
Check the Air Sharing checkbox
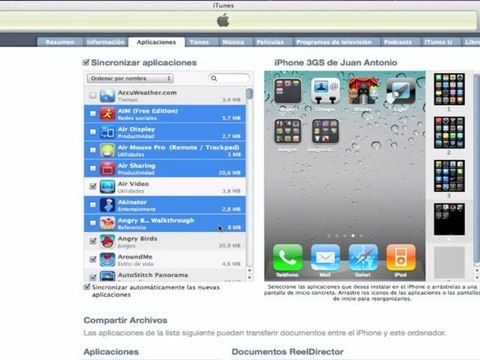coord(93,169)
